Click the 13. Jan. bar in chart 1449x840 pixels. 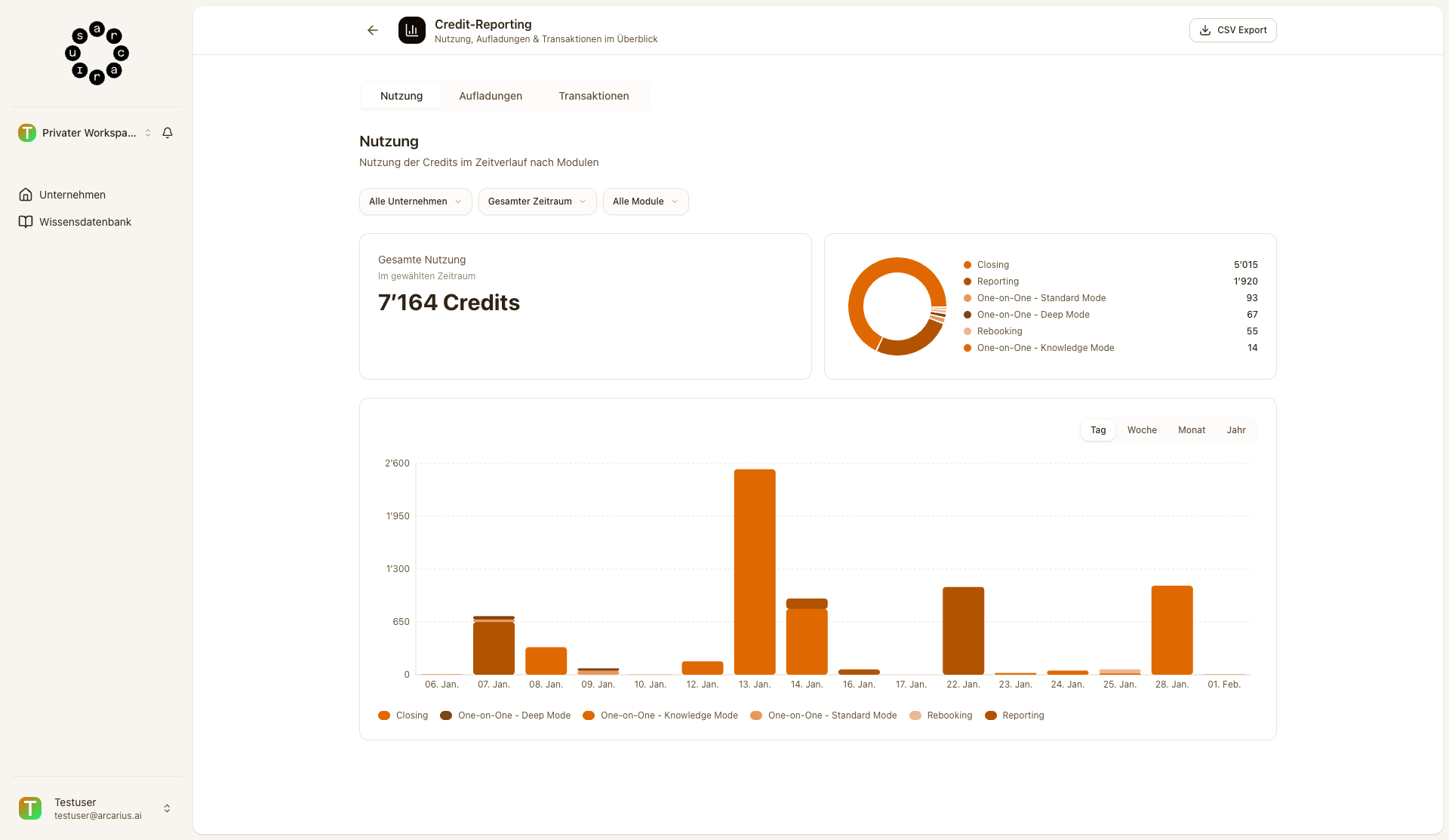(x=755, y=571)
